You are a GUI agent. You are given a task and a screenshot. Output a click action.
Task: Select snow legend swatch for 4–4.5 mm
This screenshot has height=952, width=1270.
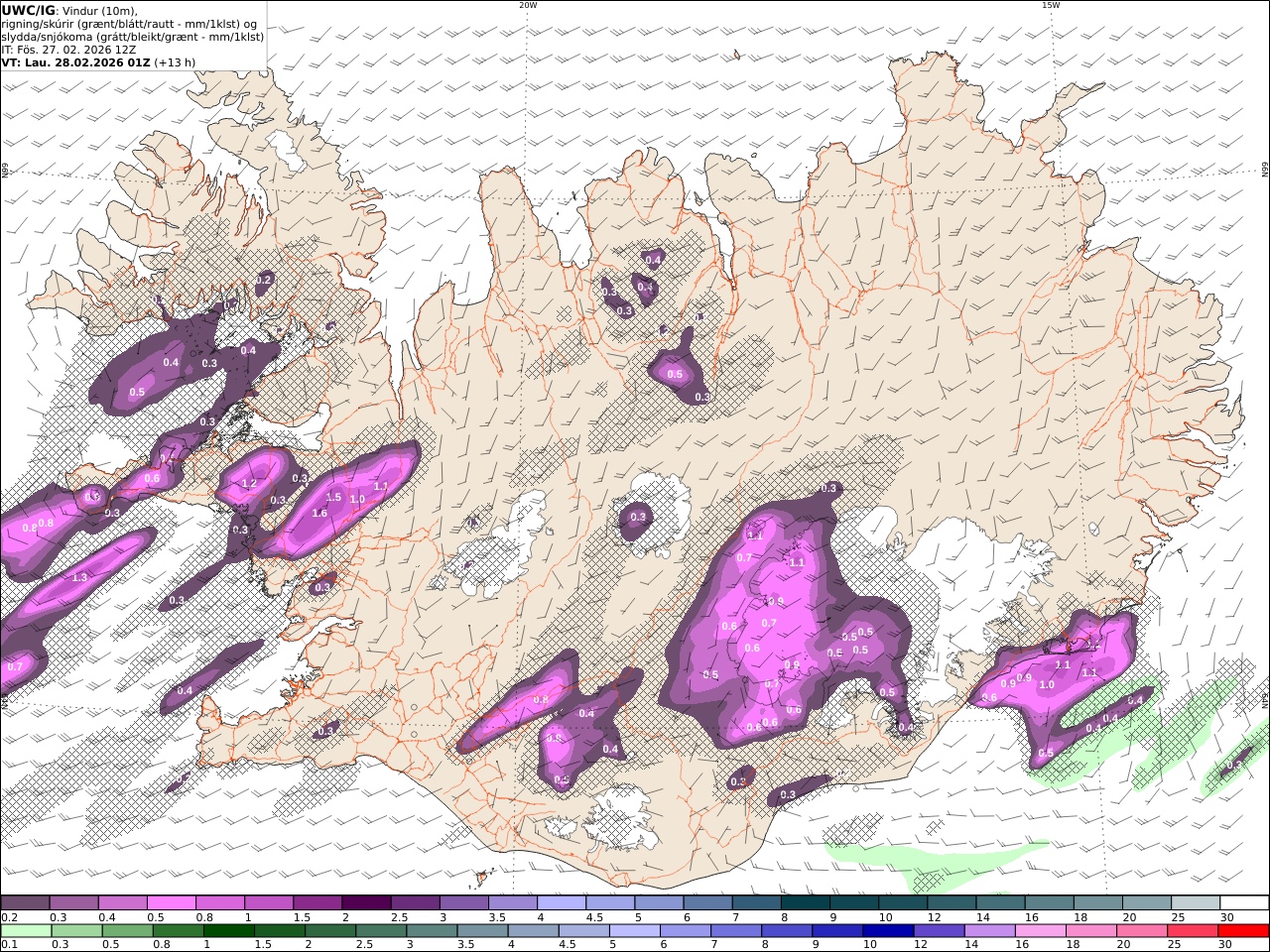pyautogui.click(x=561, y=902)
